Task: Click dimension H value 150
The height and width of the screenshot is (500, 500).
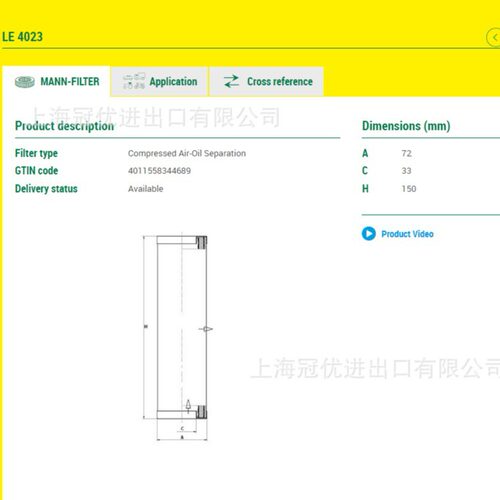Action: pos(409,189)
